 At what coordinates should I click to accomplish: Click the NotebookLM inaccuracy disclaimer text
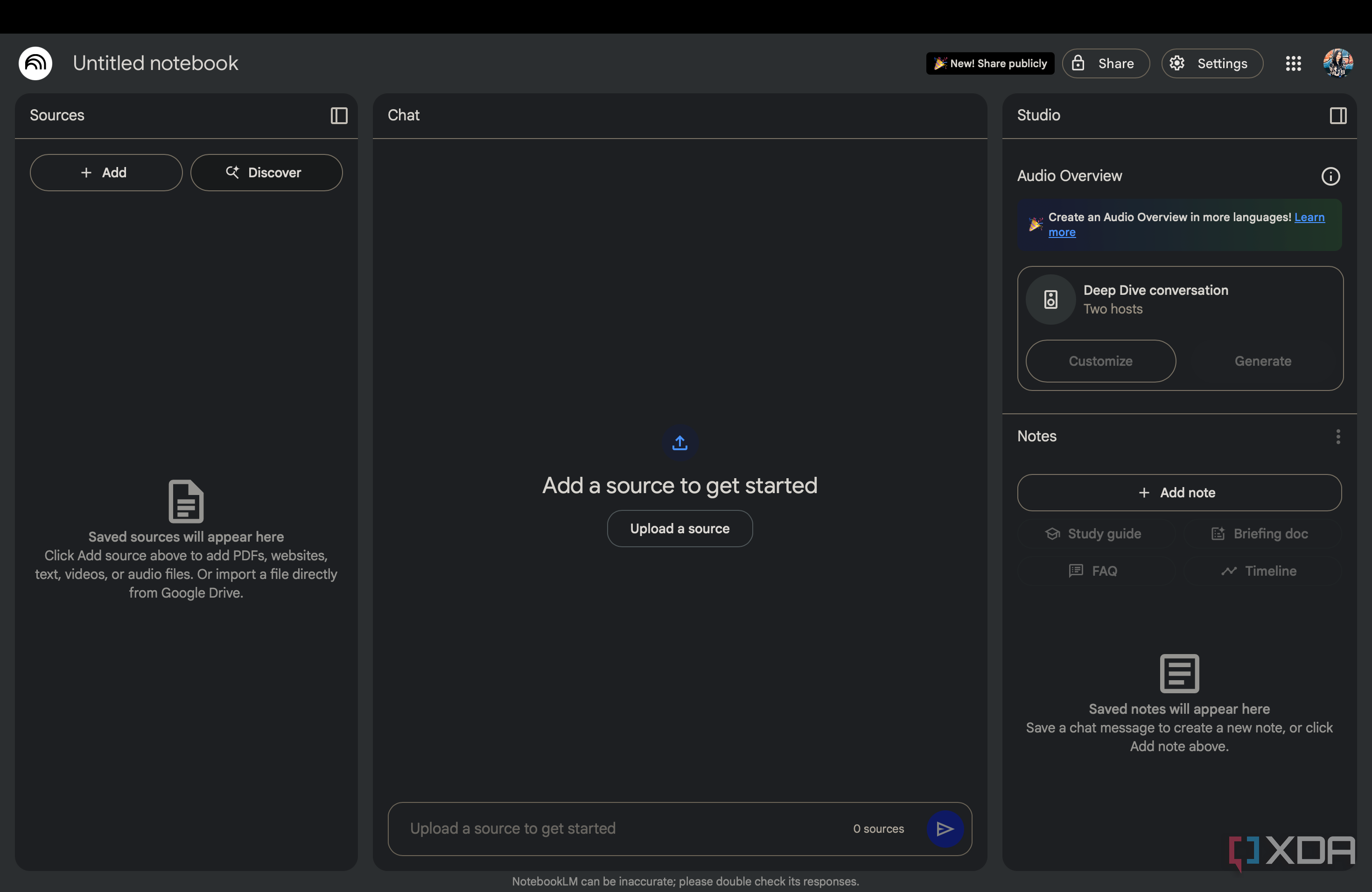pyautogui.click(x=686, y=882)
